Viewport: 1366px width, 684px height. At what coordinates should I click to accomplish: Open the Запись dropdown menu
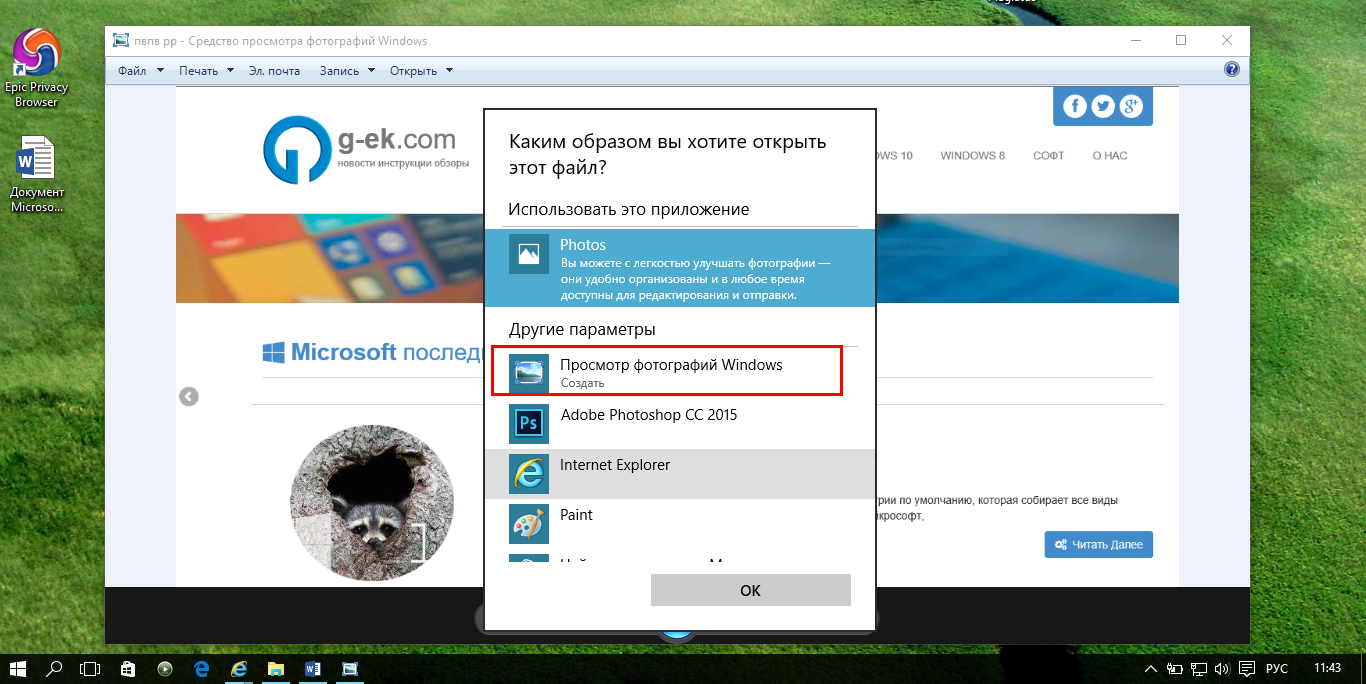pyautogui.click(x=347, y=70)
